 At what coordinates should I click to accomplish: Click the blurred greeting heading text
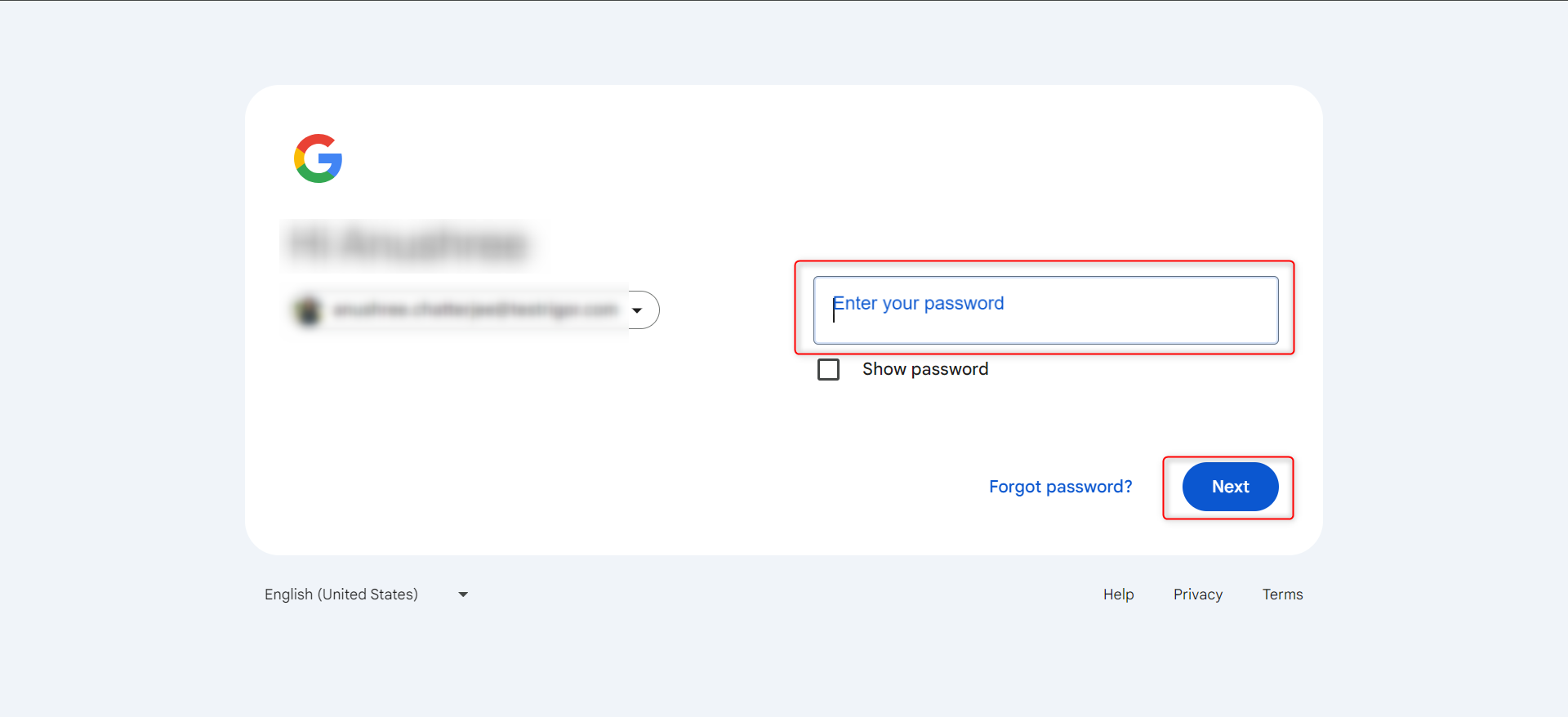click(408, 244)
